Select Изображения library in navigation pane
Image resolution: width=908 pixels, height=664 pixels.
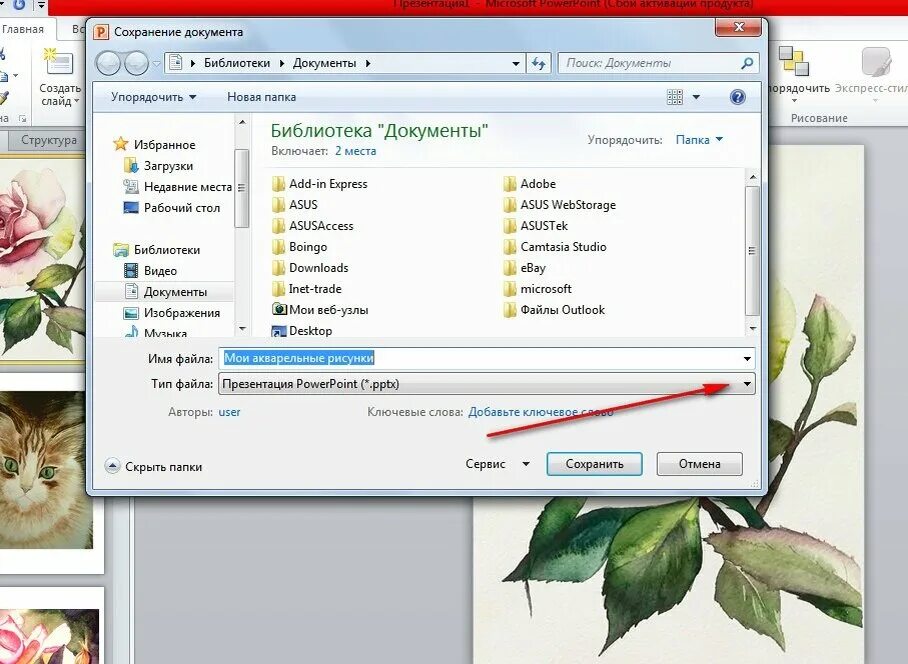pos(171,313)
